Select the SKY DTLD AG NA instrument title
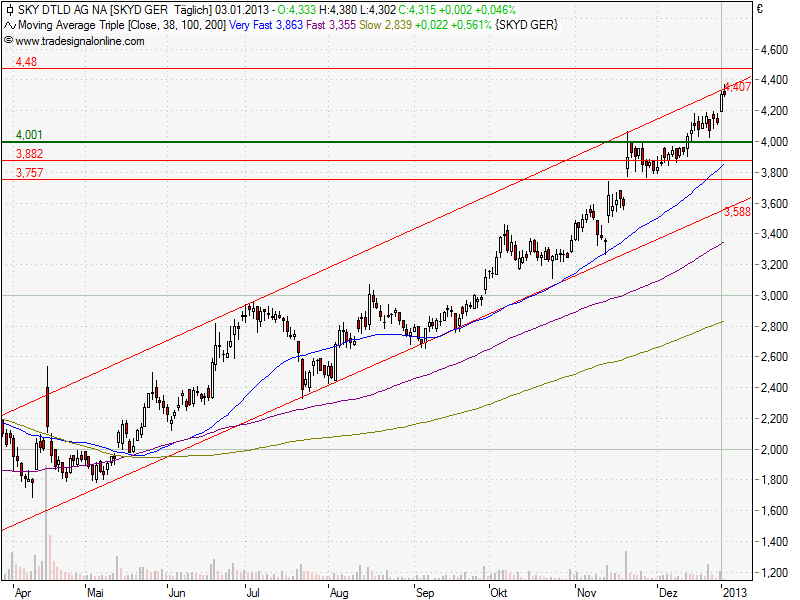The image size is (800, 600). click(61, 10)
